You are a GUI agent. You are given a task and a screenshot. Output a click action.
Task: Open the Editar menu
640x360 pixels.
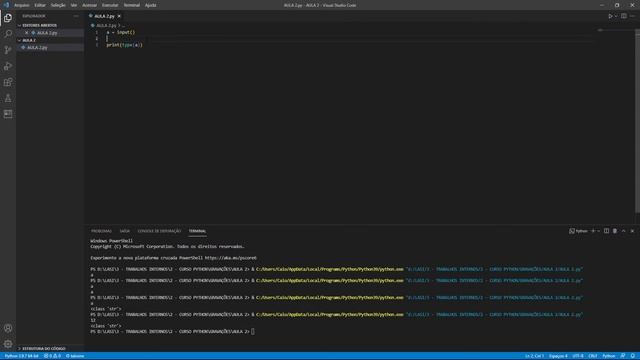tap(40, 5)
